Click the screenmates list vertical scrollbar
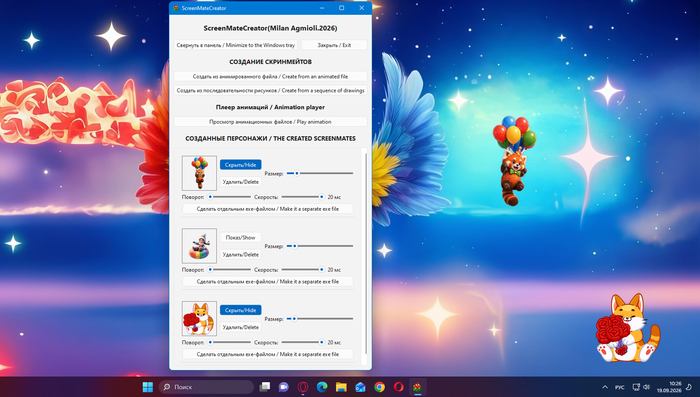 [366, 253]
